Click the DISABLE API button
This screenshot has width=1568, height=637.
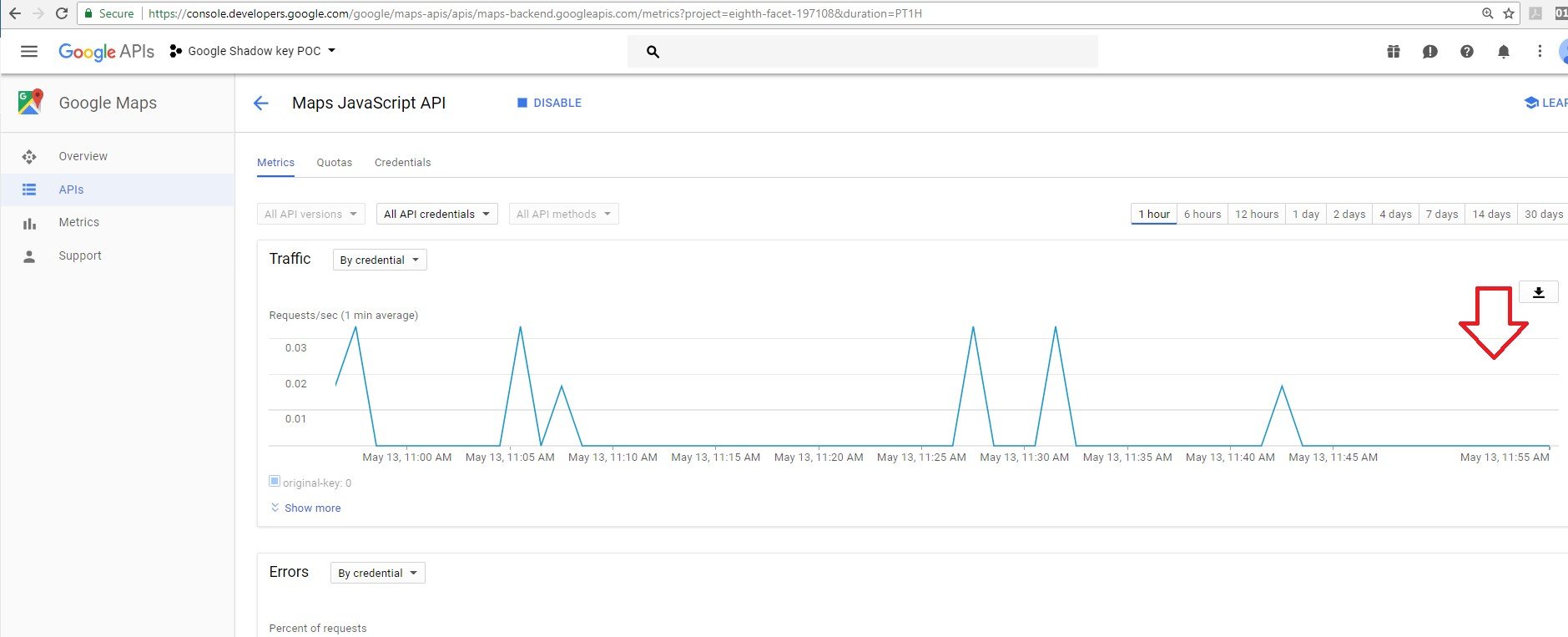[x=549, y=103]
